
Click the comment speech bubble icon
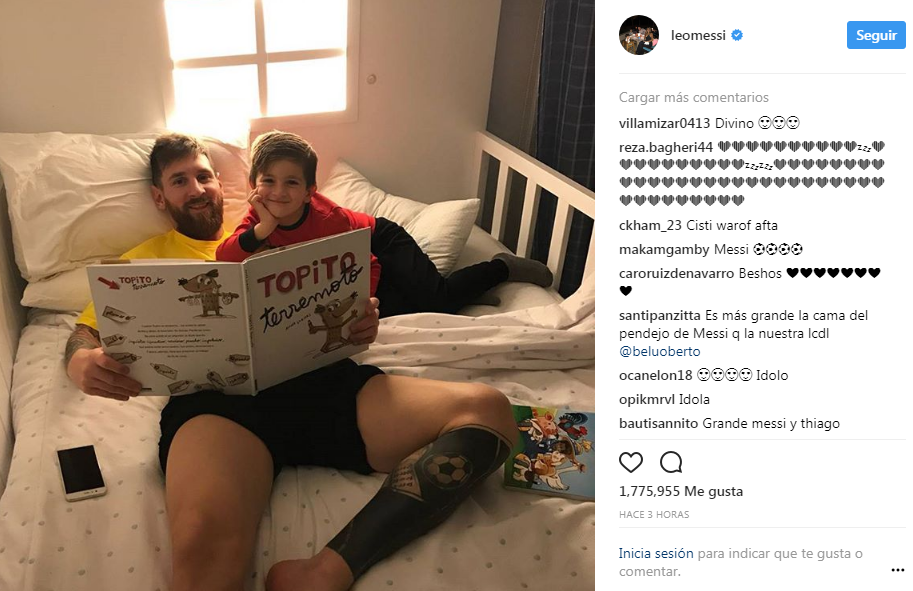[x=671, y=462]
